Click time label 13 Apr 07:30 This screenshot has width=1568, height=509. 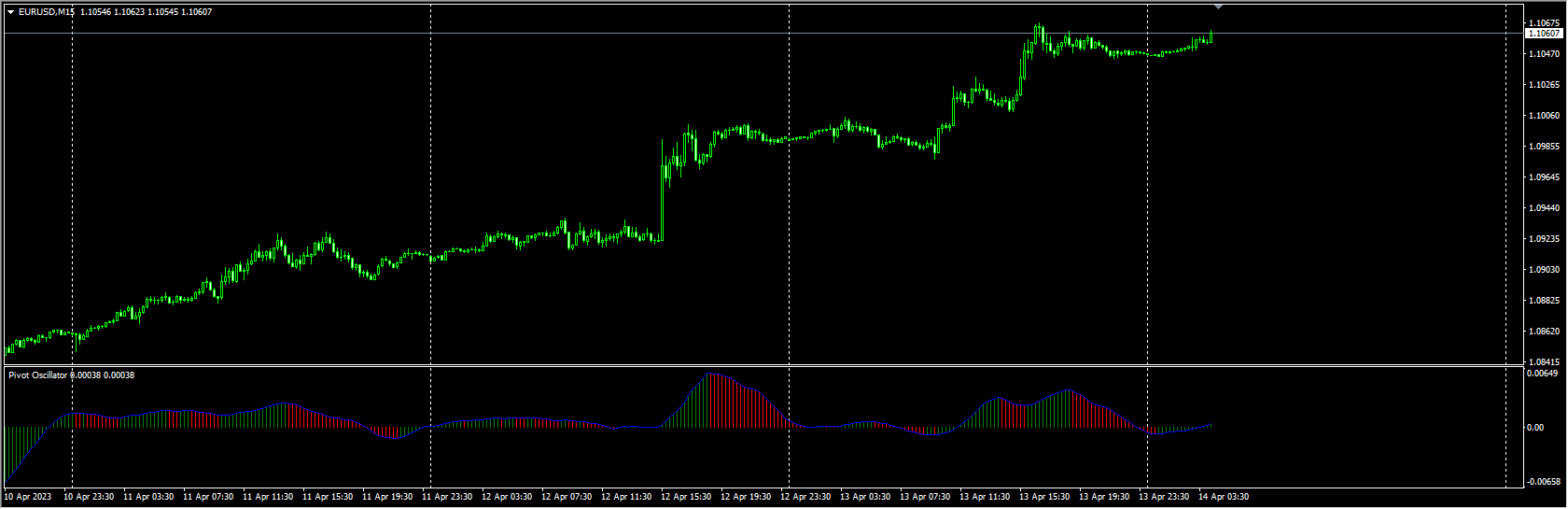925,497
